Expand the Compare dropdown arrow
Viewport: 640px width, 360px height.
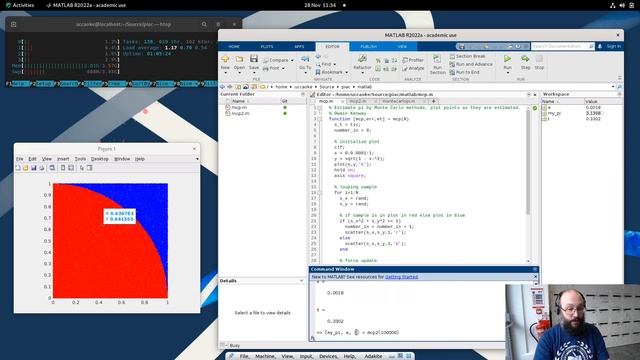[292, 60]
